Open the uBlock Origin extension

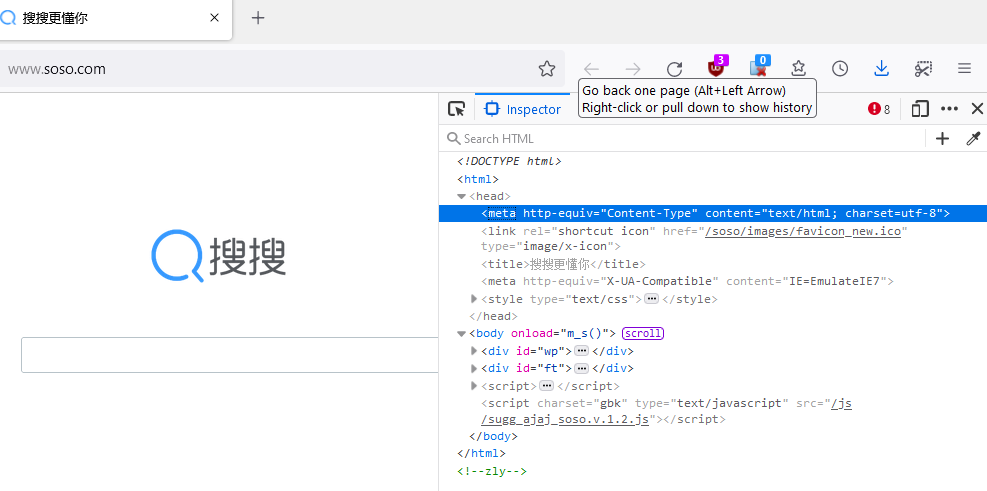716,68
